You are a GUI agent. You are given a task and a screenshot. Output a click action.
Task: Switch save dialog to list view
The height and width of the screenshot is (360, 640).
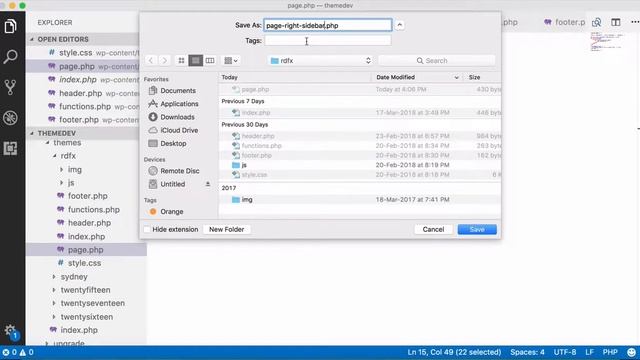196,60
